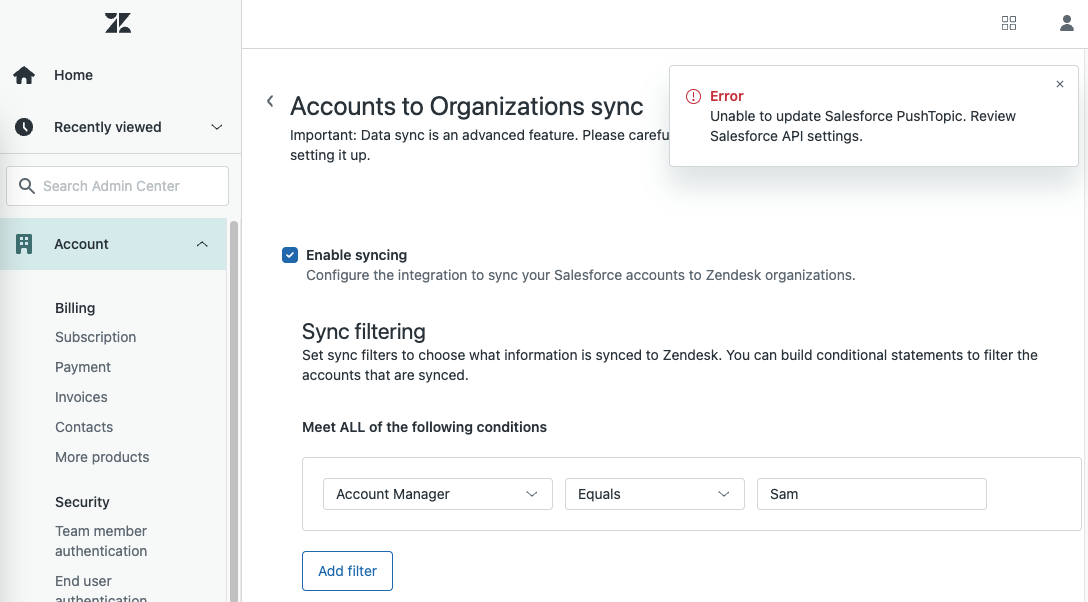Image resolution: width=1088 pixels, height=602 pixels.
Task: Open the products grid icon
Action: pyautogui.click(x=1009, y=23)
